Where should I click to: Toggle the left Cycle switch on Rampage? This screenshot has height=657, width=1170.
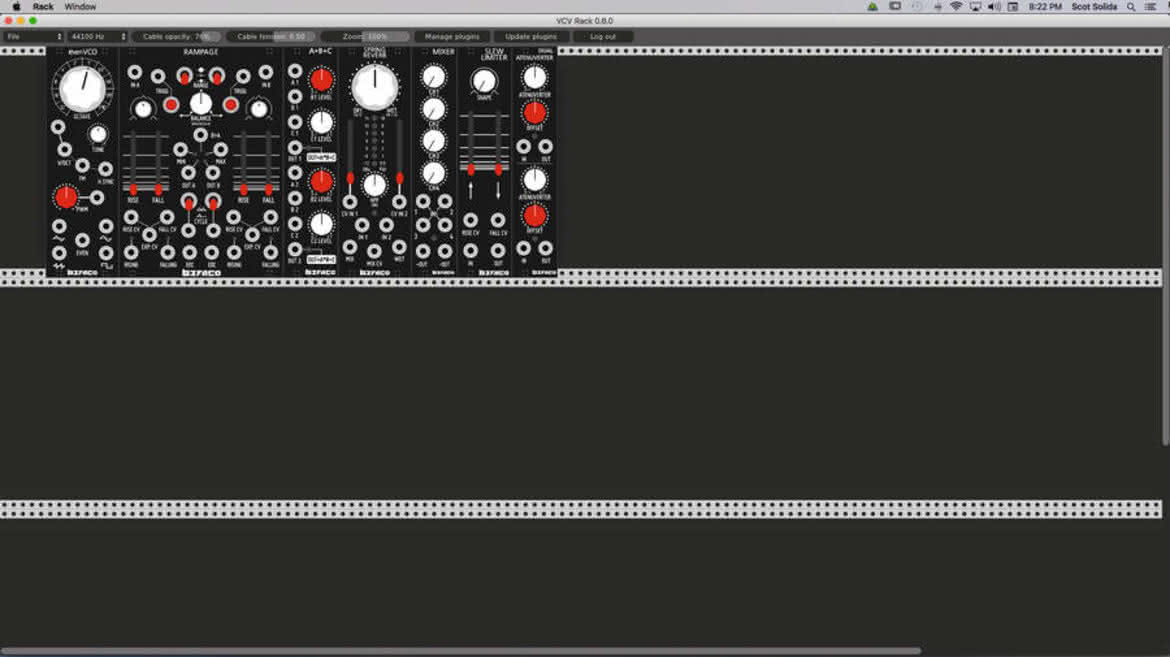(x=189, y=202)
